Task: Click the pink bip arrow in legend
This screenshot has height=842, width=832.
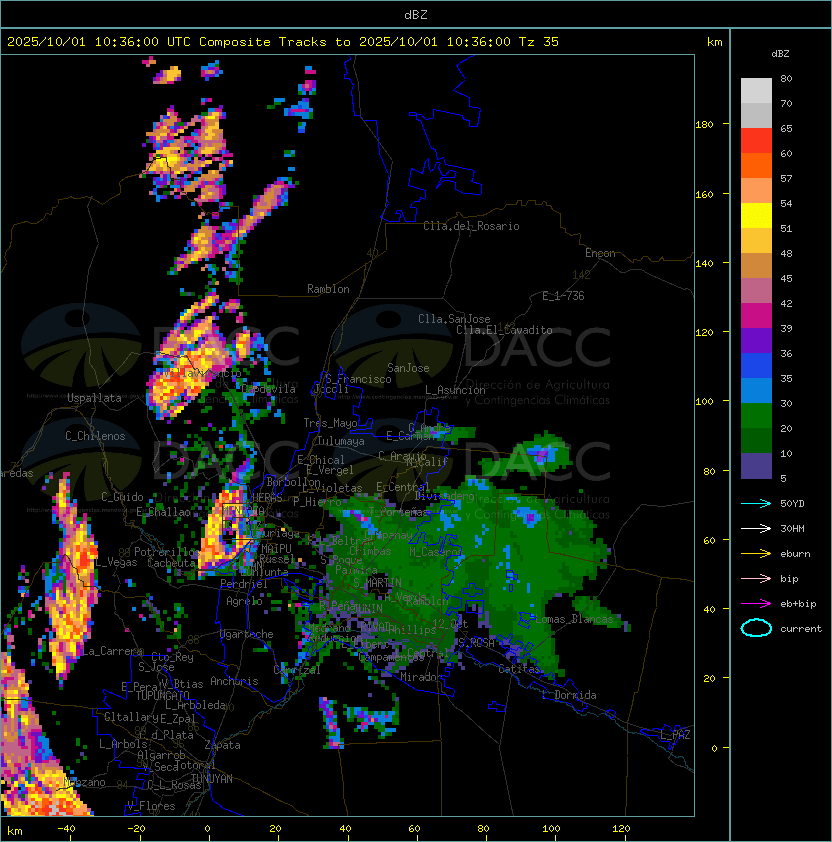Action: click(x=756, y=578)
